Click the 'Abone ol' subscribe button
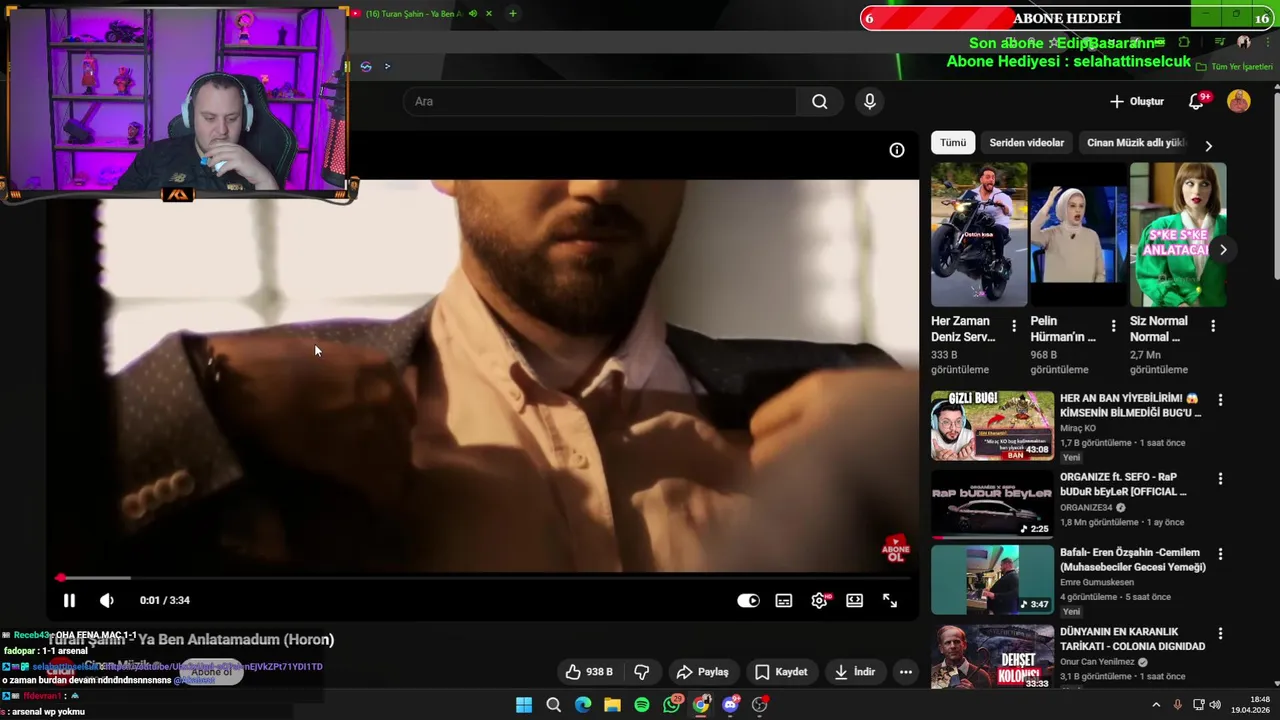The width and height of the screenshot is (1280, 720). (x=212, y=672)
